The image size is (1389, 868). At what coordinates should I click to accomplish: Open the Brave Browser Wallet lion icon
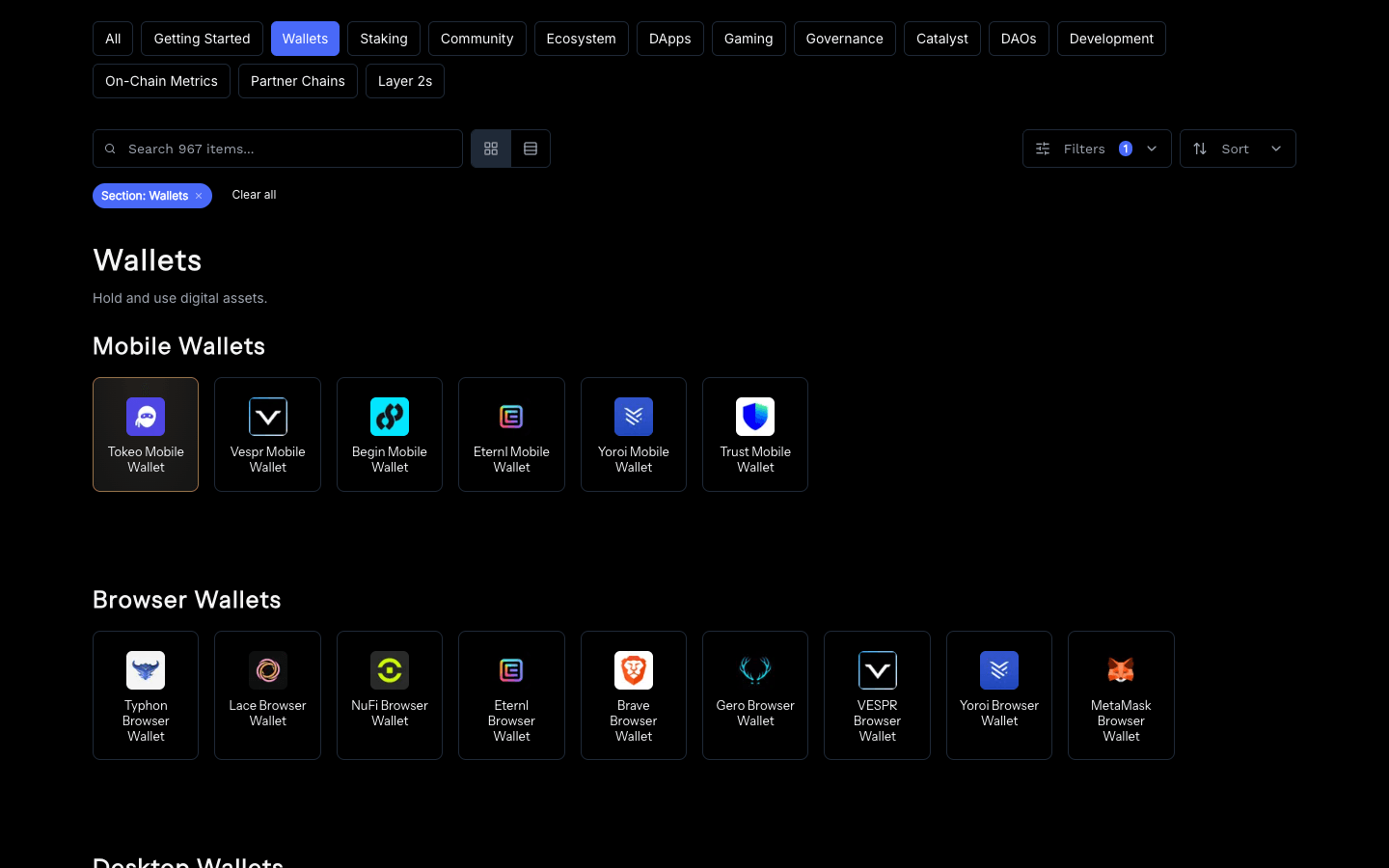[633, 669]
